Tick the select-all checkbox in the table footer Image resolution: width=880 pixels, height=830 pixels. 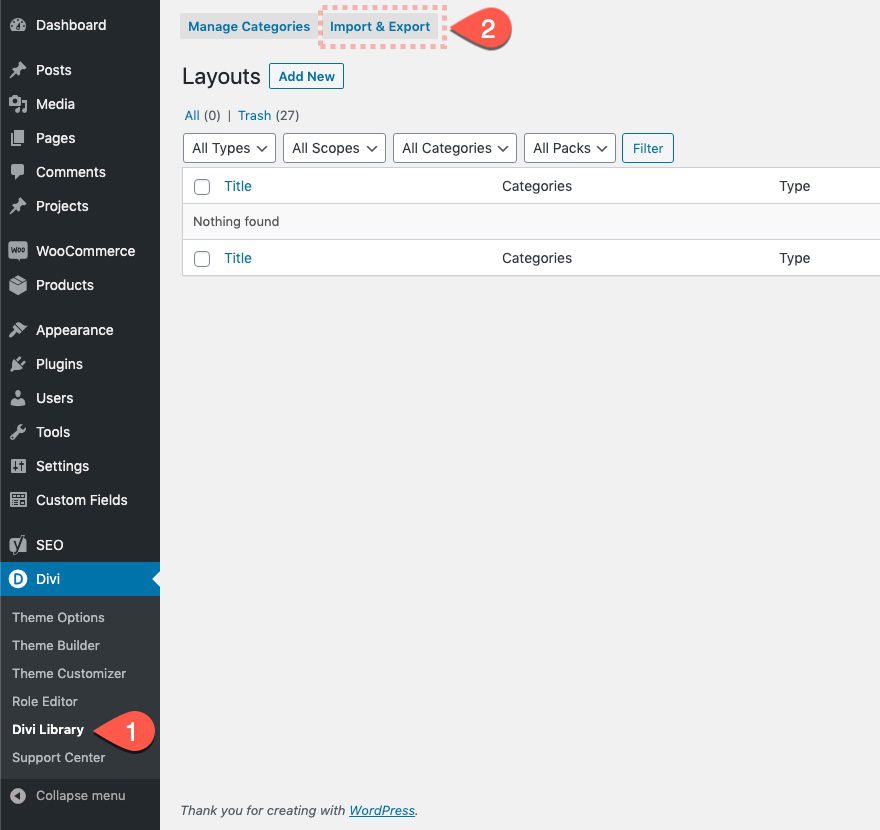point(202,259)
